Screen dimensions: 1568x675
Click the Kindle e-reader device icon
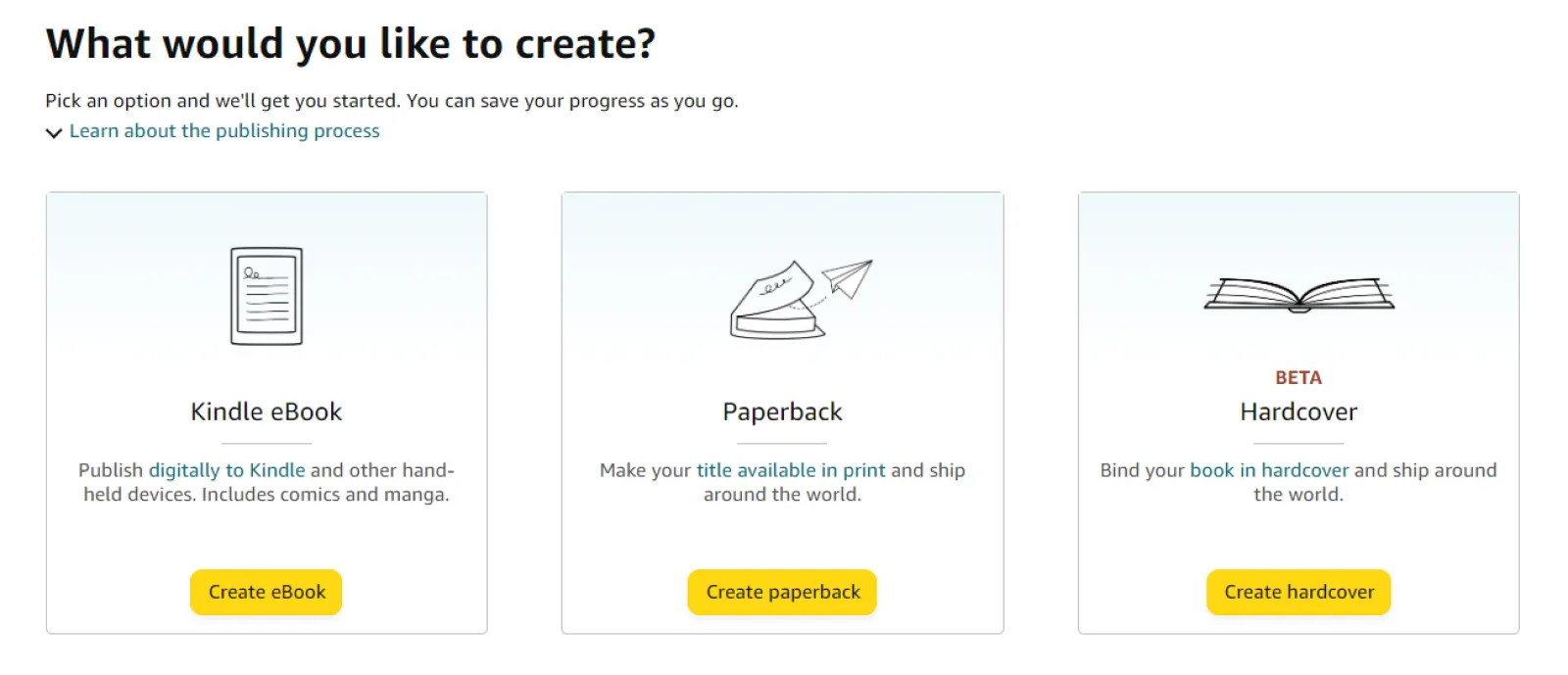pos(267,296)
